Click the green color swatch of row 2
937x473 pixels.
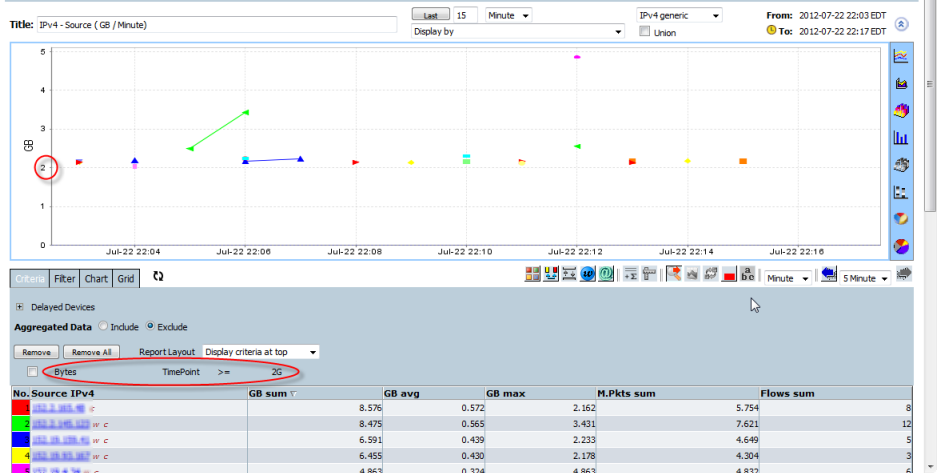click(20, 424)
